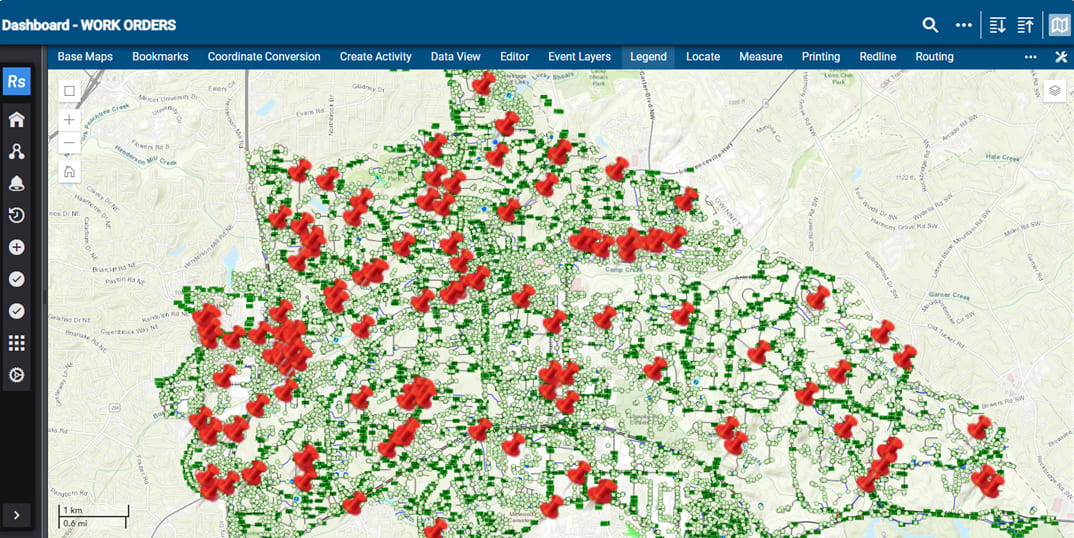The width and height of the screenshot is (1074, 538).
Task: Open the header three-dot more options menu
Action: tap(964, 25)
